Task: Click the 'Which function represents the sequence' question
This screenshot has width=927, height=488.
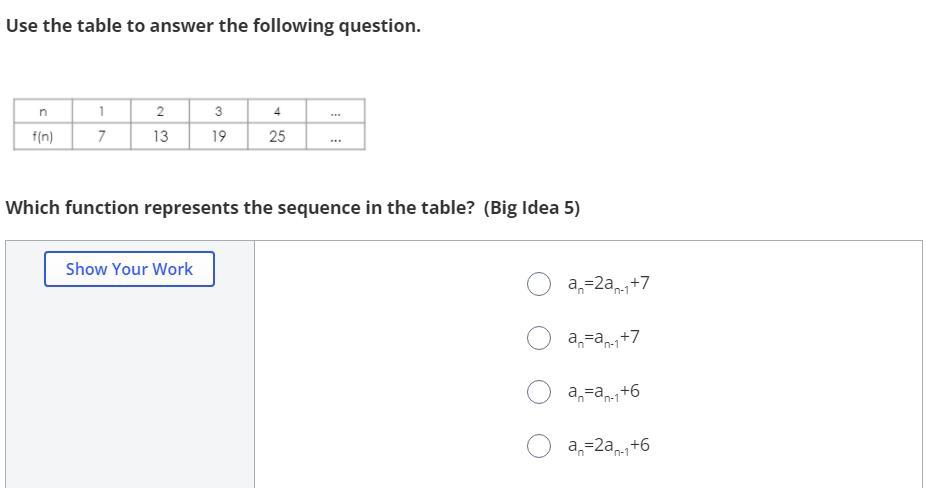Action: pyautogui.click(x=240, y=208)
